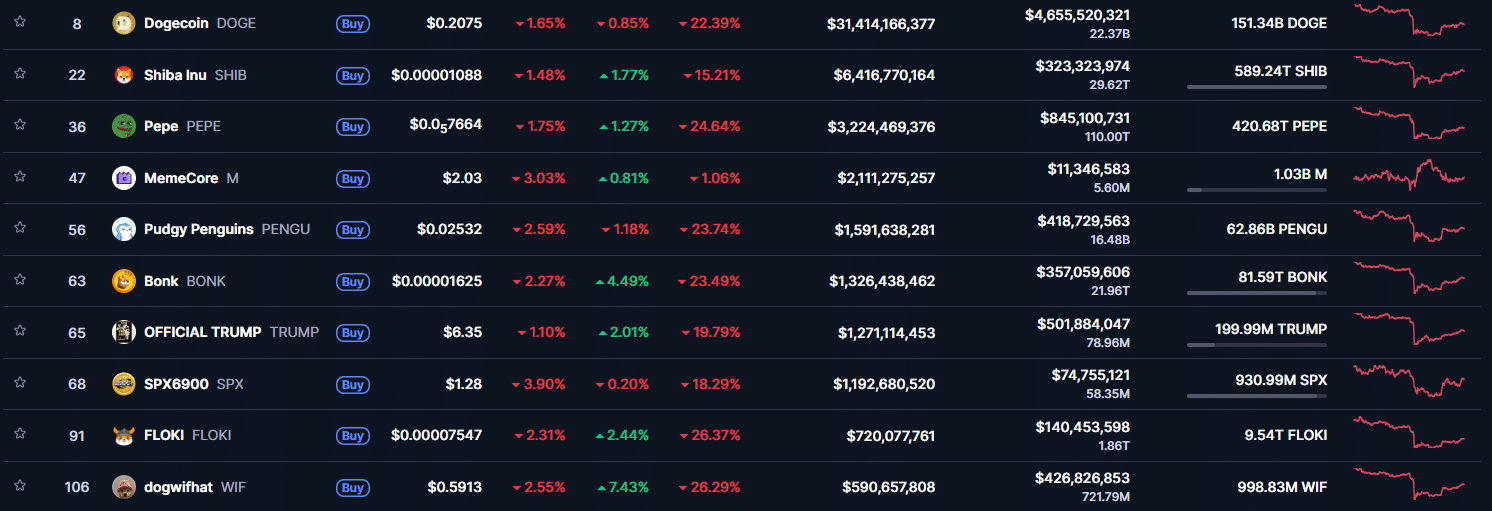1492x511 pixels.
Task: Click the Shiba Inu circulating supply bar
Action: (x=1257, y=87)
